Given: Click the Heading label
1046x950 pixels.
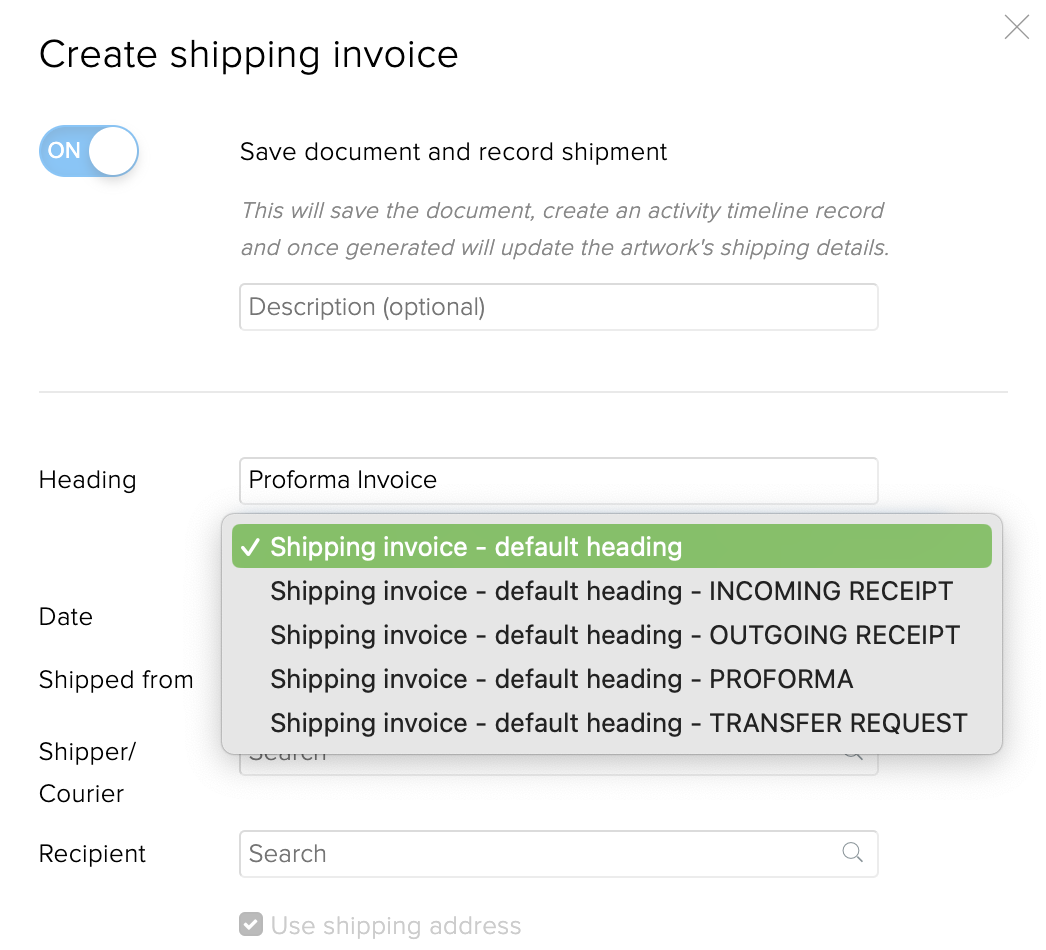Looking at the screenshot, I should (87, 480).
